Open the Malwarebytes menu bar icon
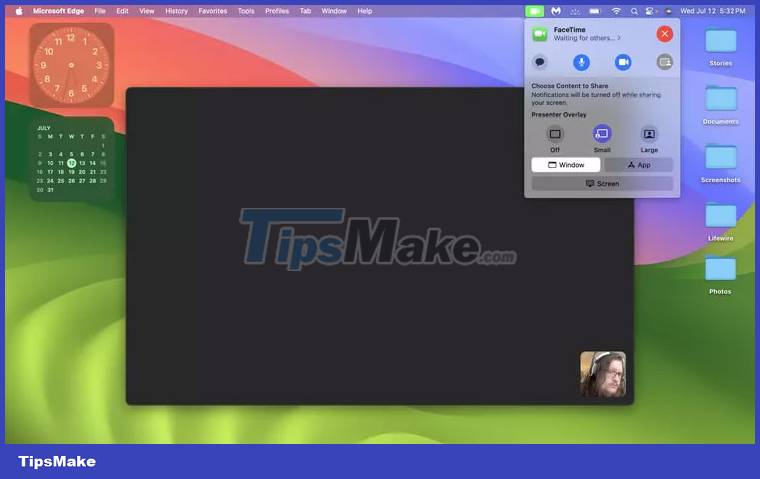 click(555, 11)
